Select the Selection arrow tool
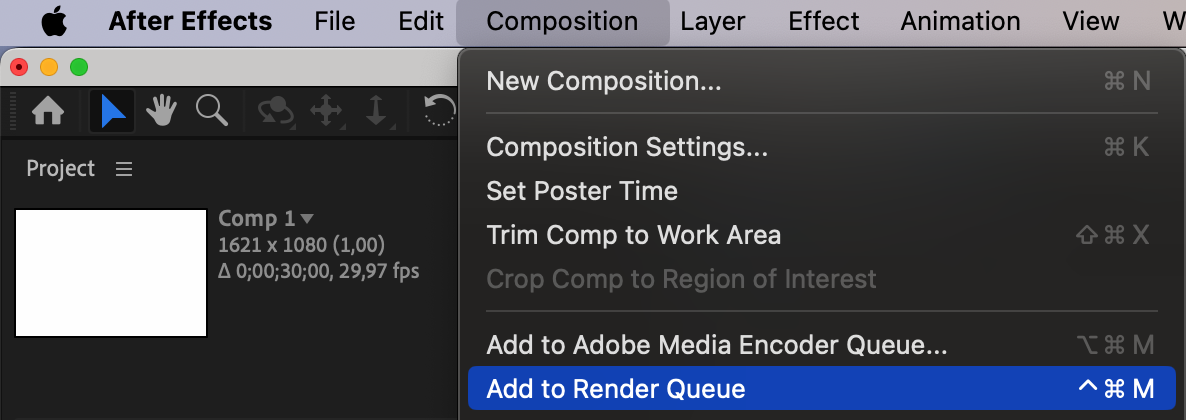Viewport: 1186px width, 420px height. (x=112, y=111)
